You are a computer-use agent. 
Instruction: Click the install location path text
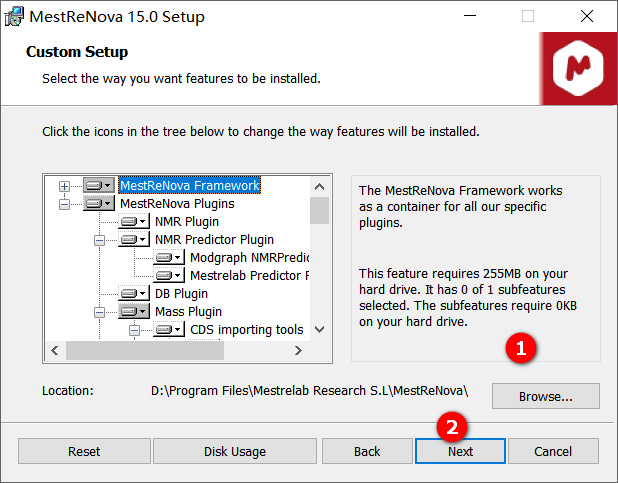coord(309,390)
